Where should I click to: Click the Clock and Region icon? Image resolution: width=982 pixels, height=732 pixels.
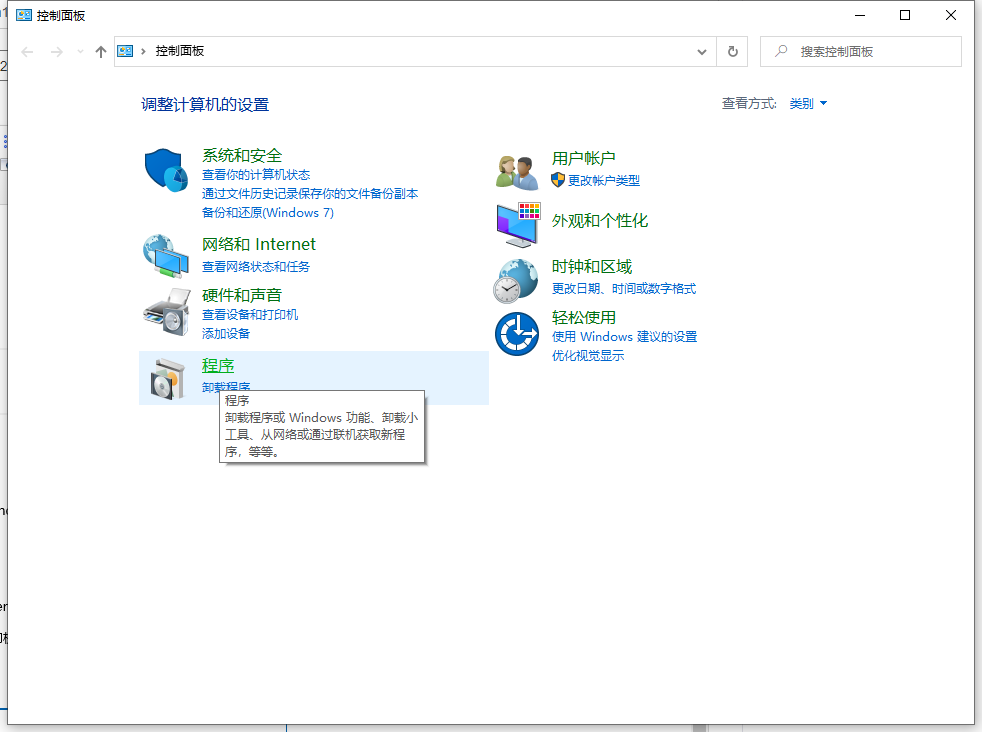pyautogui.click(x=517, y=280)
